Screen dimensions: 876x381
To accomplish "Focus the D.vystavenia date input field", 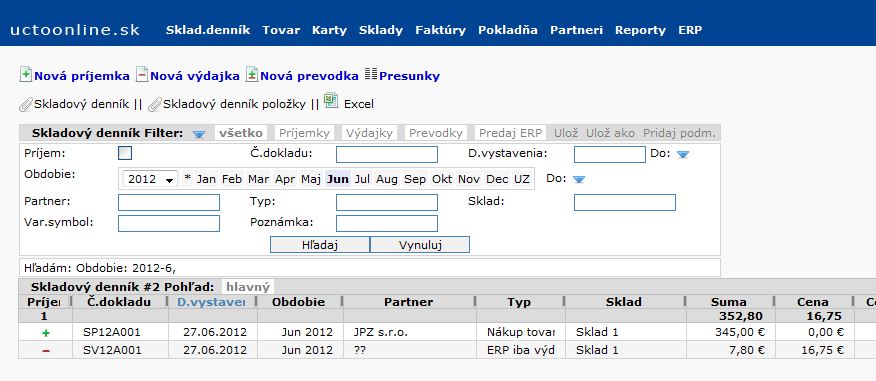I will point(610,155).
